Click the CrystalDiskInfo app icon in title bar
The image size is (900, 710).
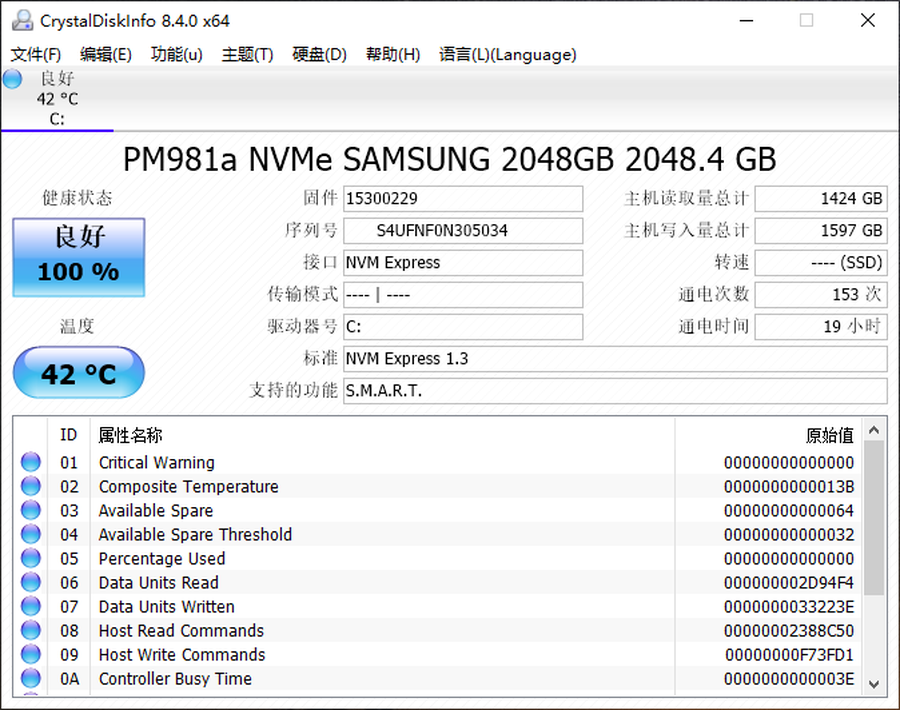[x=21, y=20]
